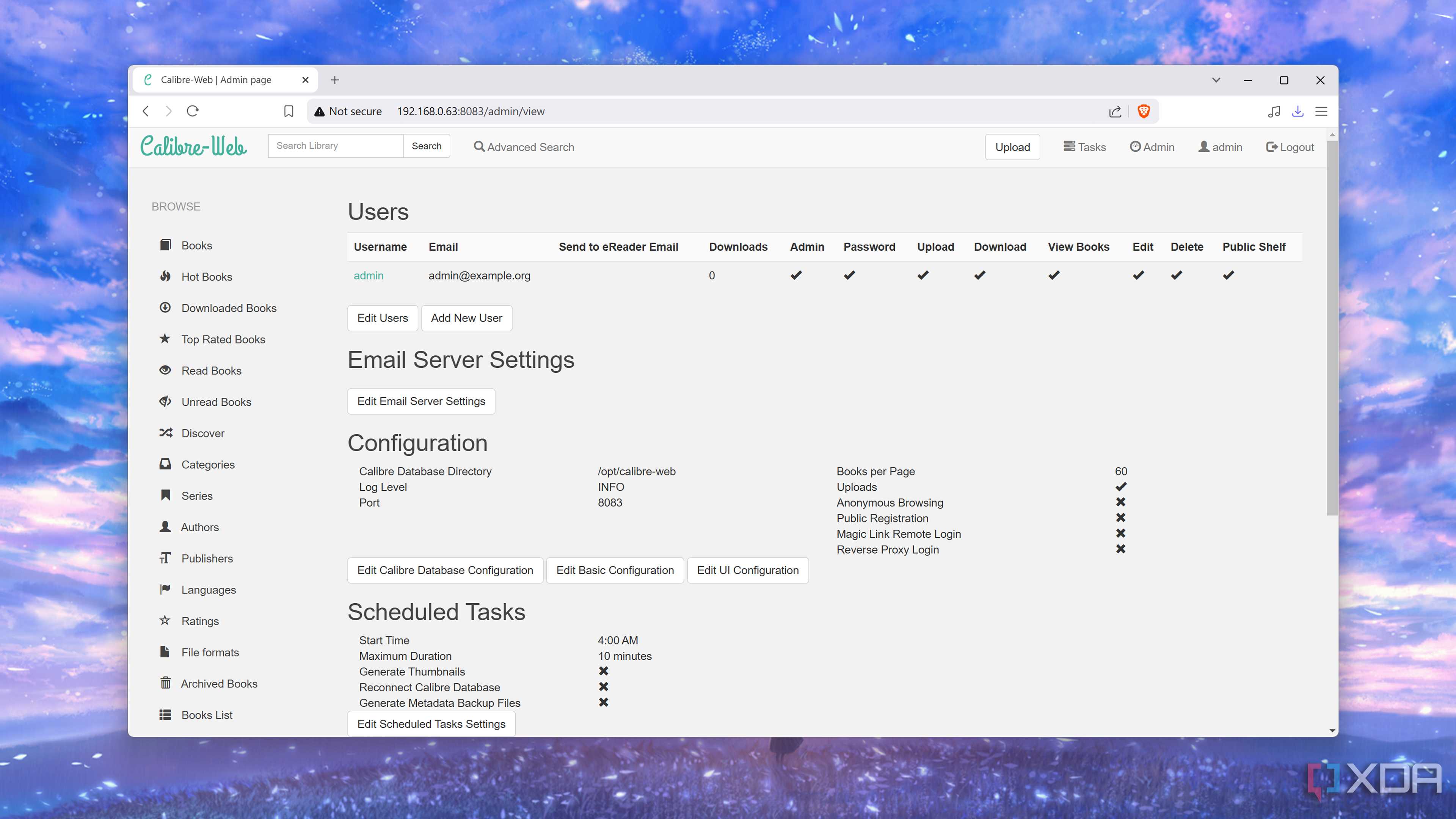Select Top Rated Books star icon

click(165, 339)
